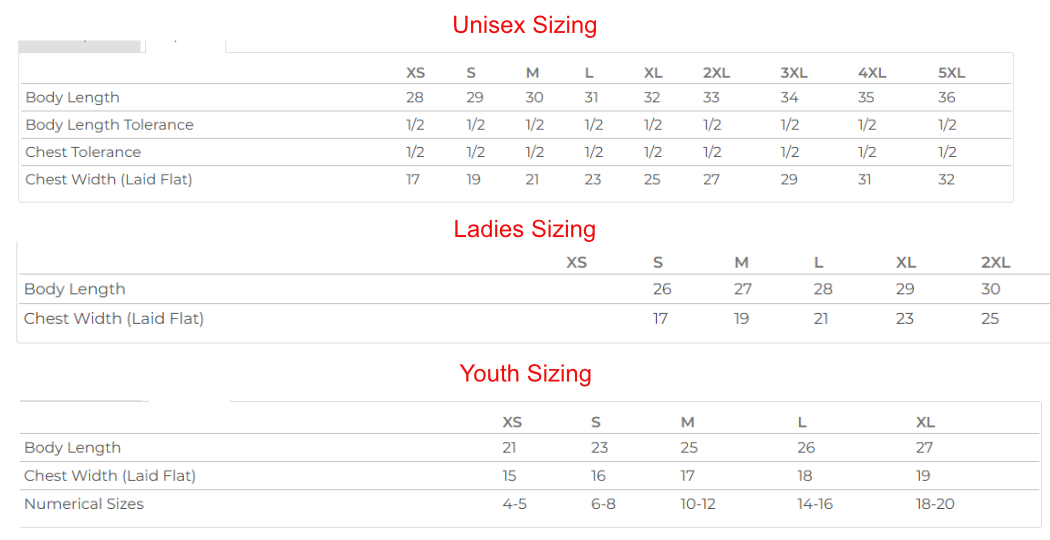Click the 3XL column header in Unisex table
This screenshot has height=540, width=1050.
793,73
